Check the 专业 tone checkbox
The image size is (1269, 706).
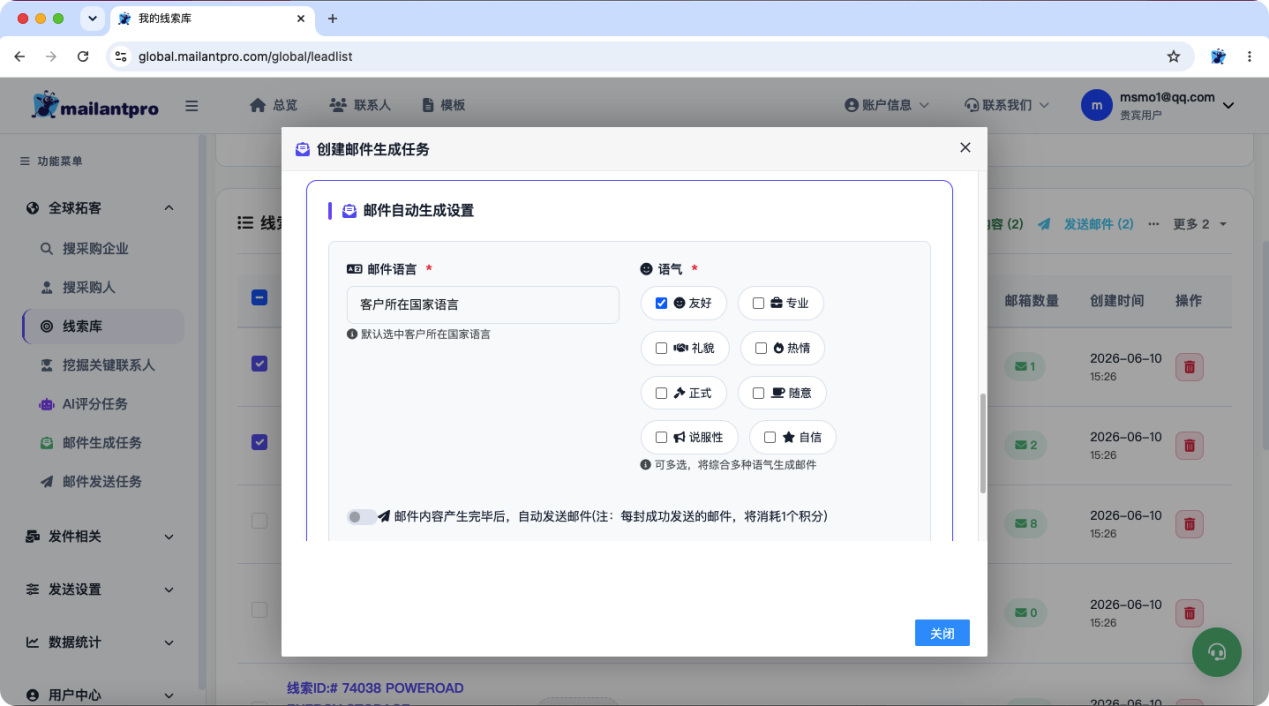coord(758,303)
